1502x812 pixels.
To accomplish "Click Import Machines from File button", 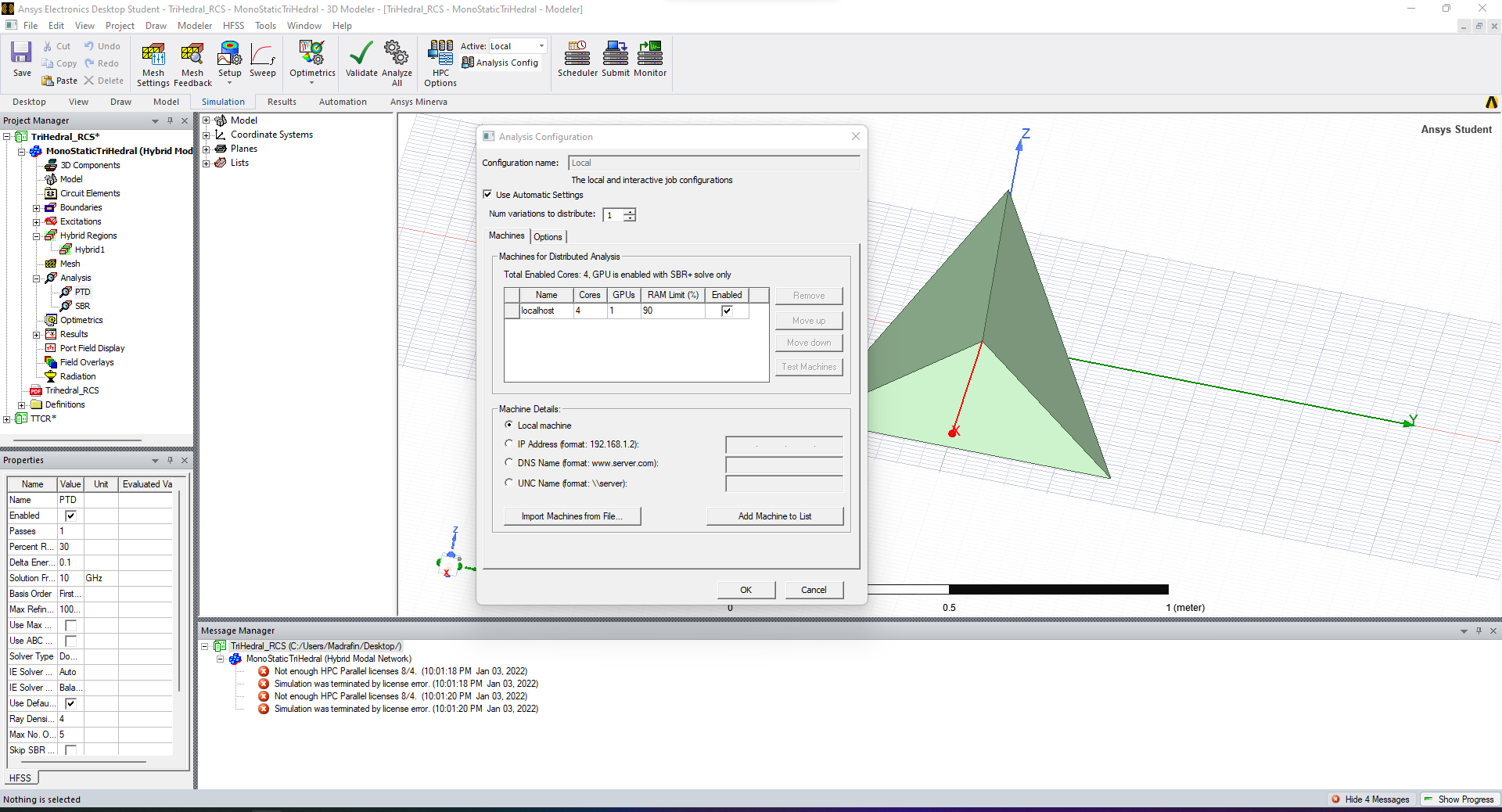I will tap(572, 516).
